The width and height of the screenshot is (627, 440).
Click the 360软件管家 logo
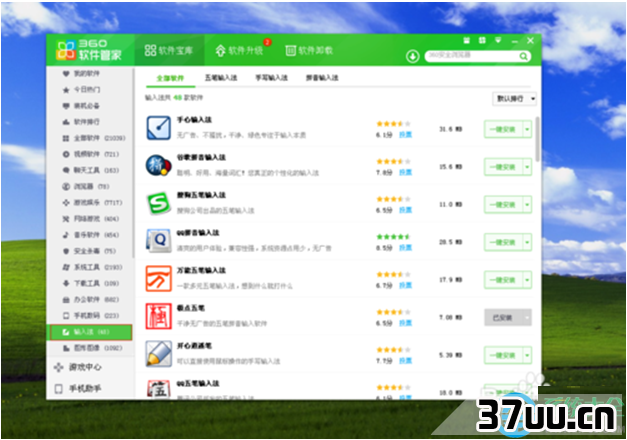tap(89, 50)
